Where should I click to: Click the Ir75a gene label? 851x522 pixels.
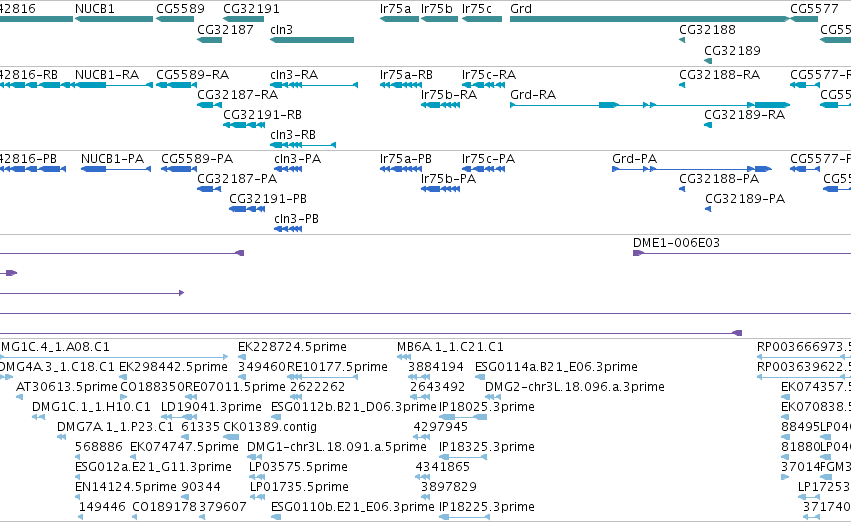(396, 9)
